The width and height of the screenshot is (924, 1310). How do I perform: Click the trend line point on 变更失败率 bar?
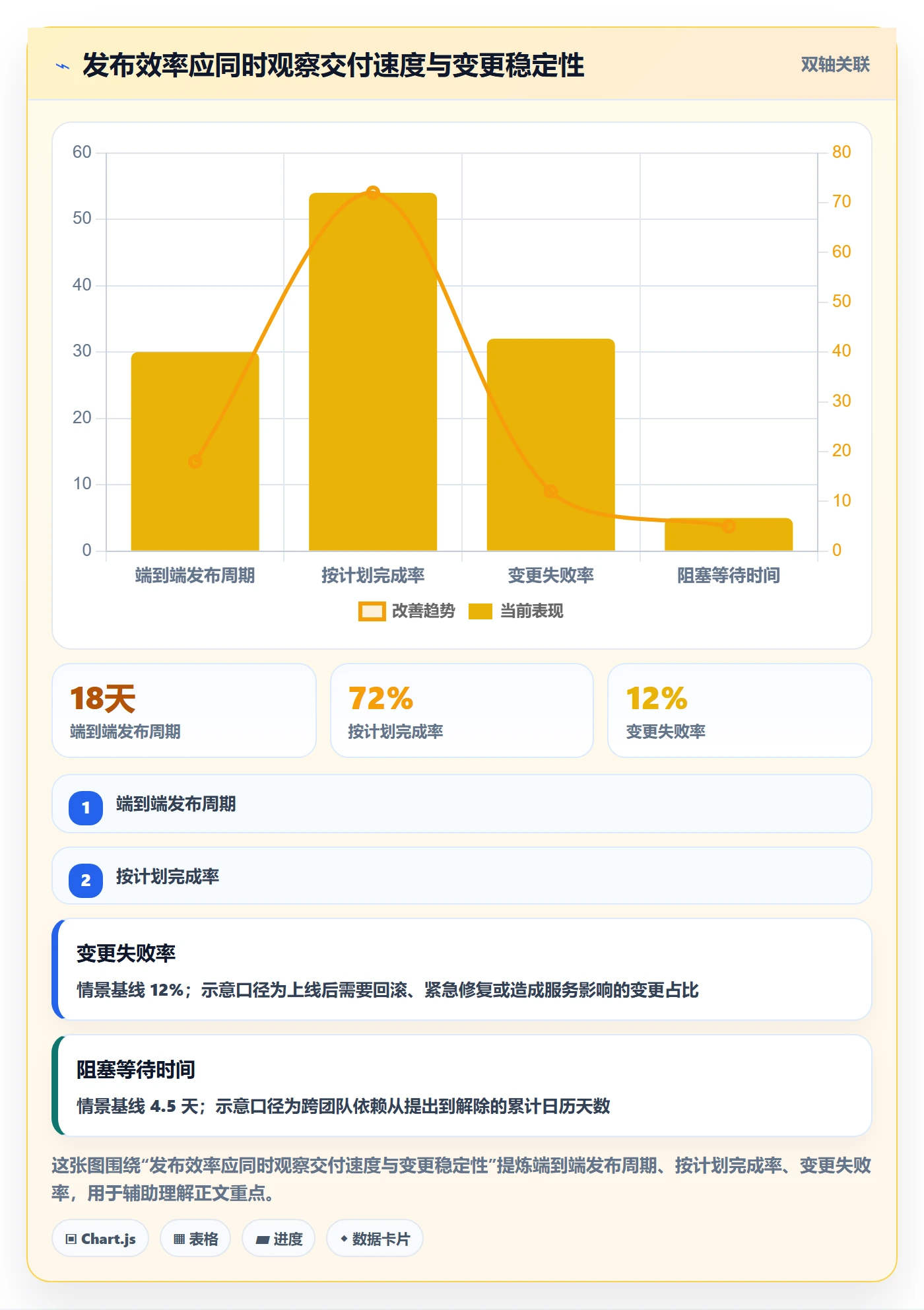(551, 491)
